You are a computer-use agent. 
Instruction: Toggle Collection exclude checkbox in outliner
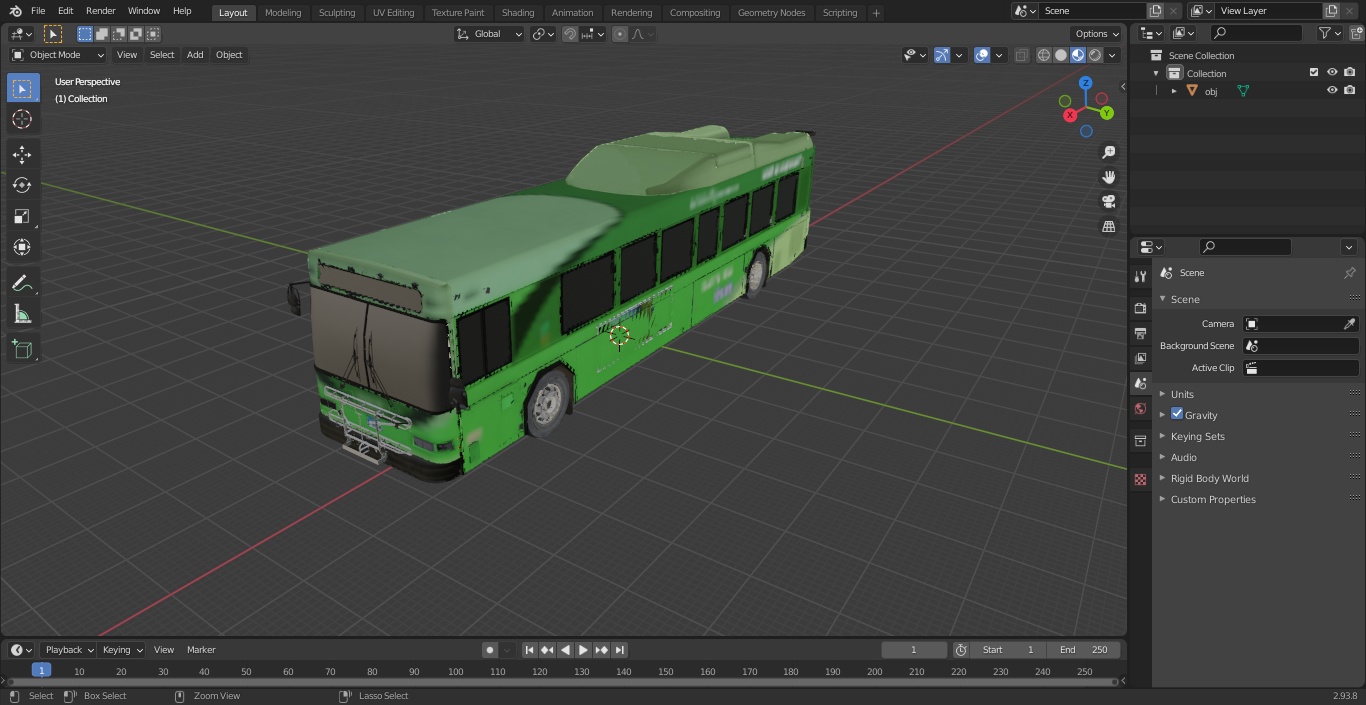click(x=1314, y=73)
